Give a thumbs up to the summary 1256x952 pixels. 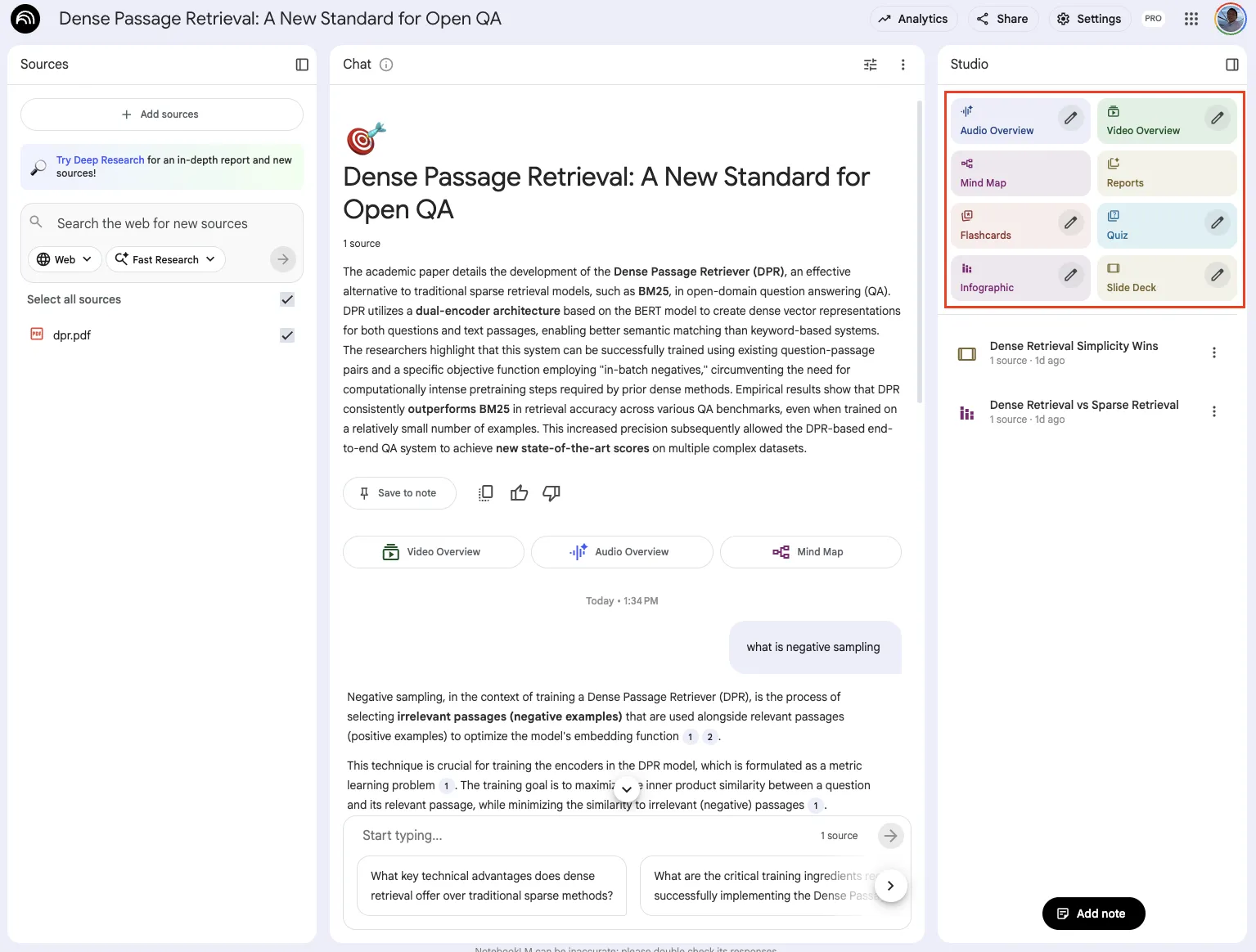(x=519, y=492)
